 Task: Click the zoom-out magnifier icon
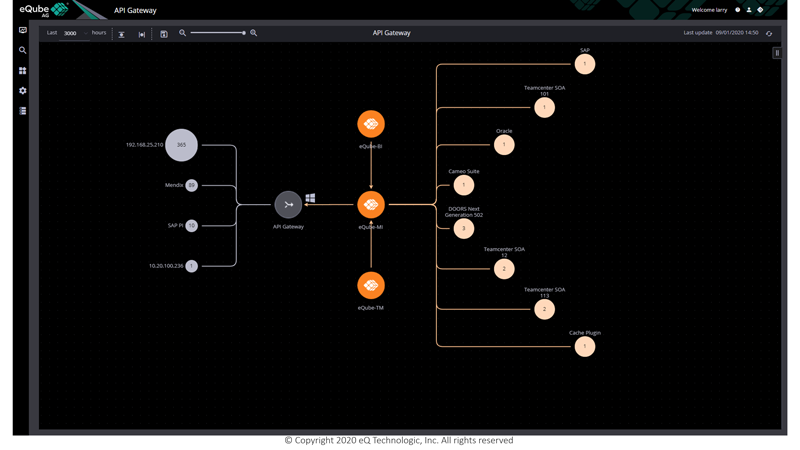[x=182, y=33]
